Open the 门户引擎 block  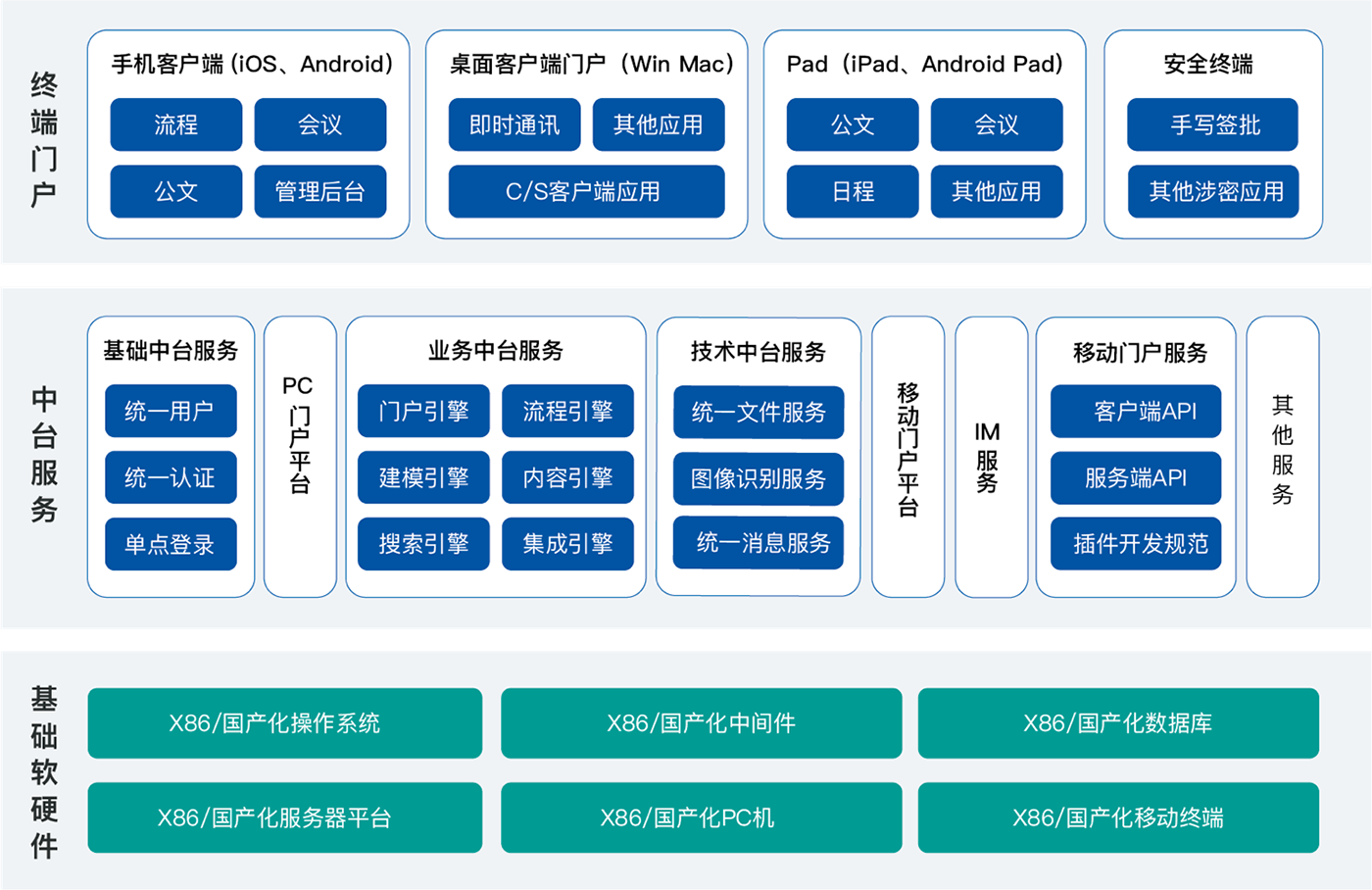pyautogui.click(x=423, y=411)
